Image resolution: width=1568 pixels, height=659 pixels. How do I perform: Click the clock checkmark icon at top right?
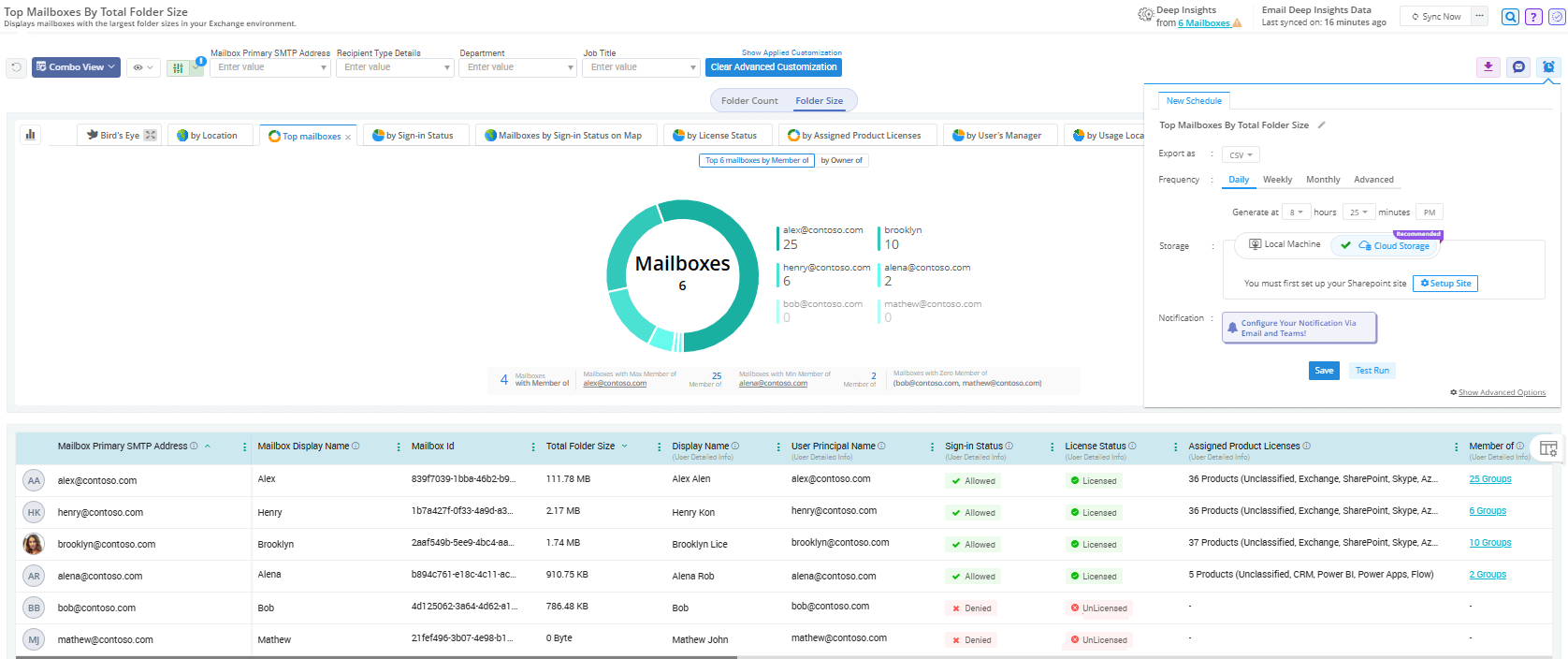1556,17
